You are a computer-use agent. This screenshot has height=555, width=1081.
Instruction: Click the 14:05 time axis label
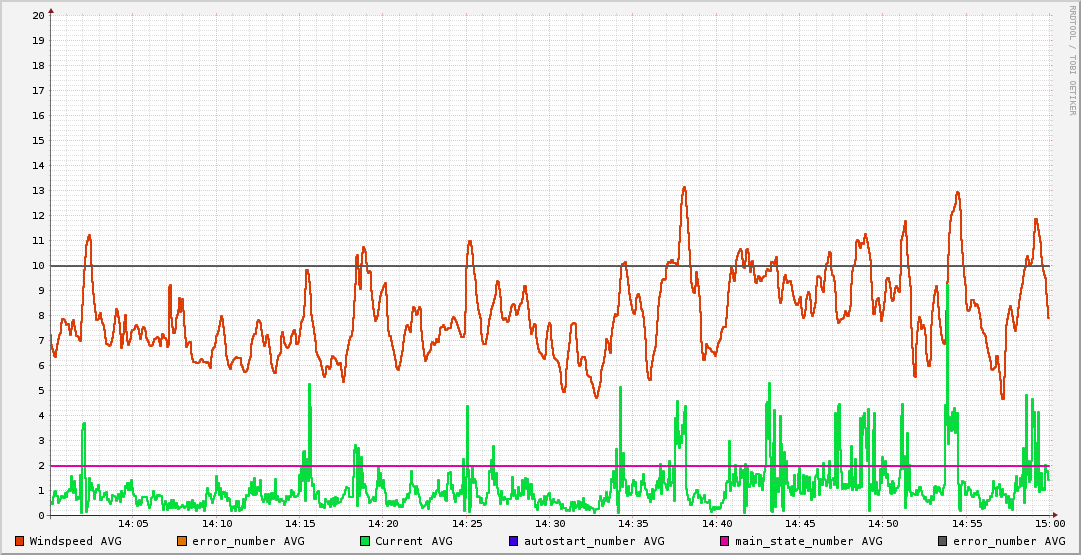click(x=134, y=523)
